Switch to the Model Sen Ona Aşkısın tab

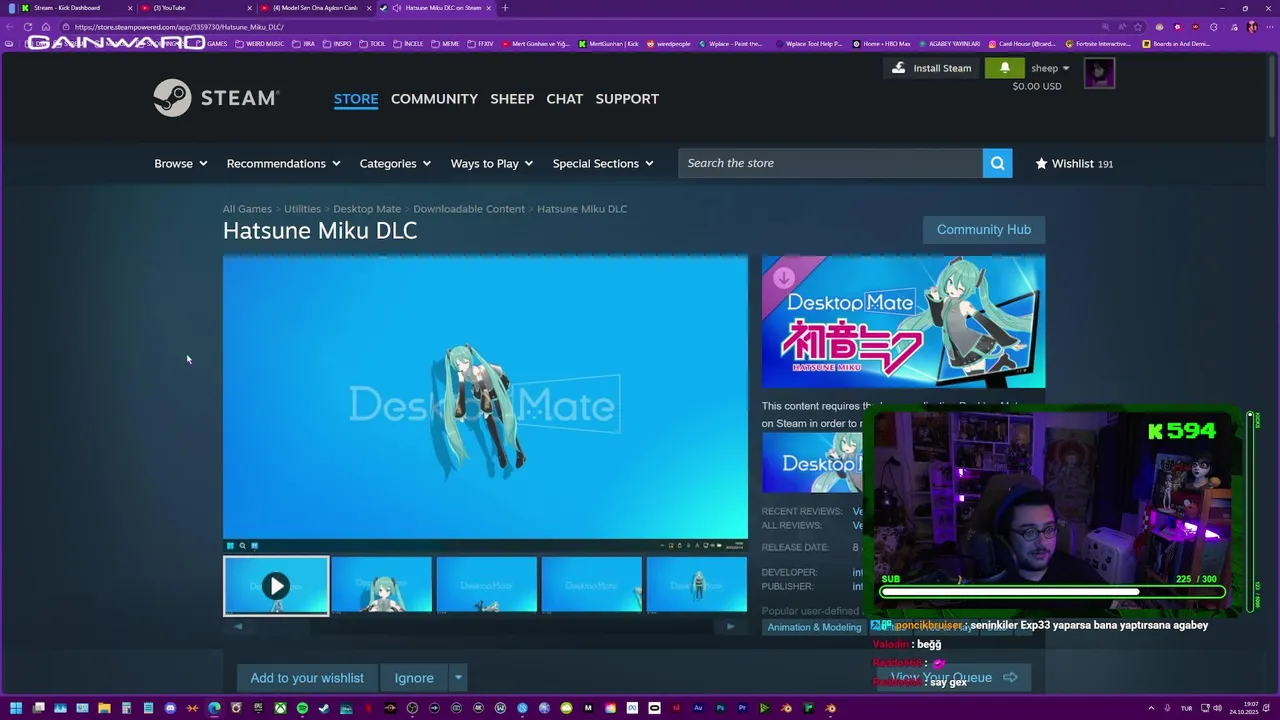click(x=315, y=8)
